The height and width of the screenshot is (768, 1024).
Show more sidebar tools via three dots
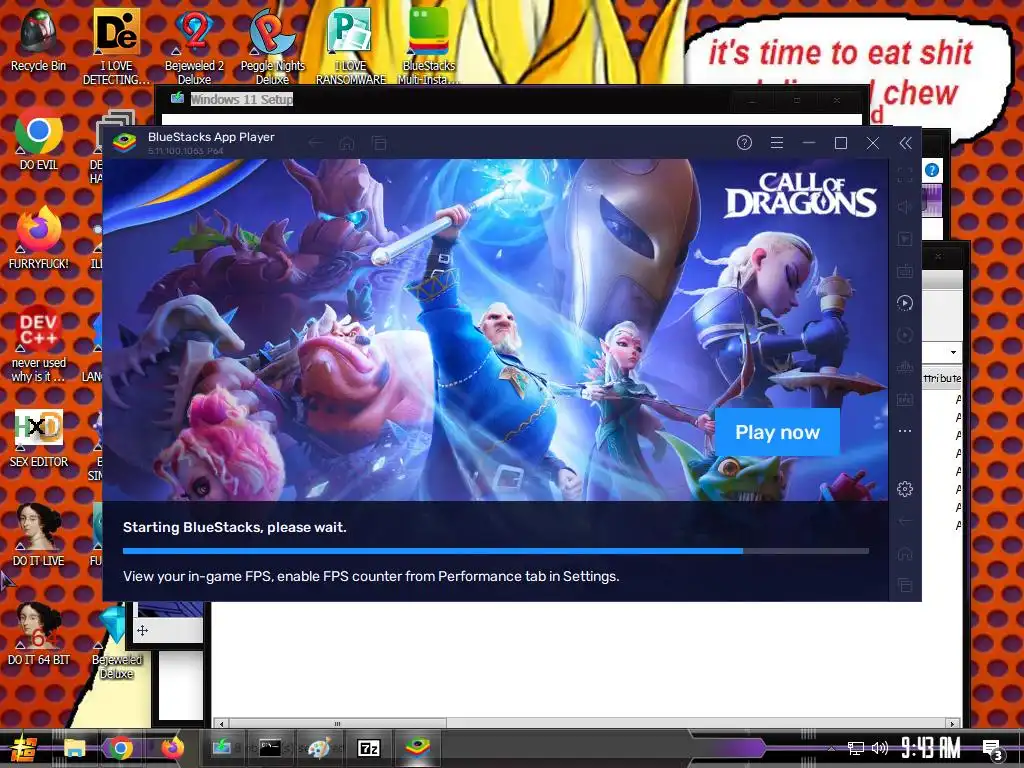[905, 431]
